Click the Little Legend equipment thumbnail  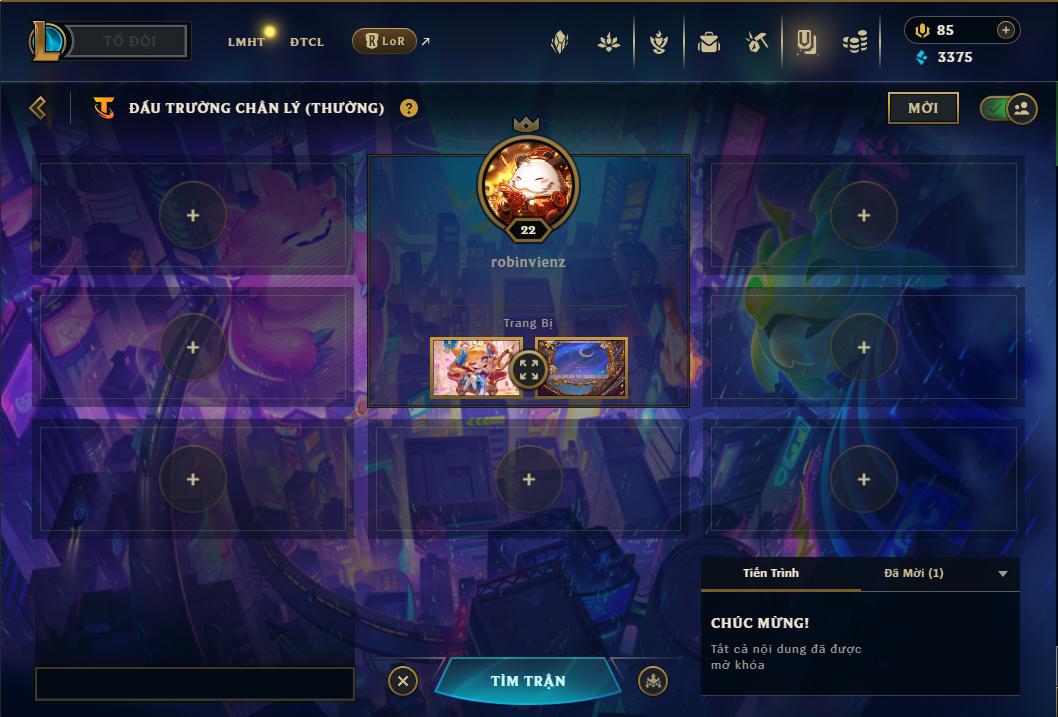click(476, 368)
